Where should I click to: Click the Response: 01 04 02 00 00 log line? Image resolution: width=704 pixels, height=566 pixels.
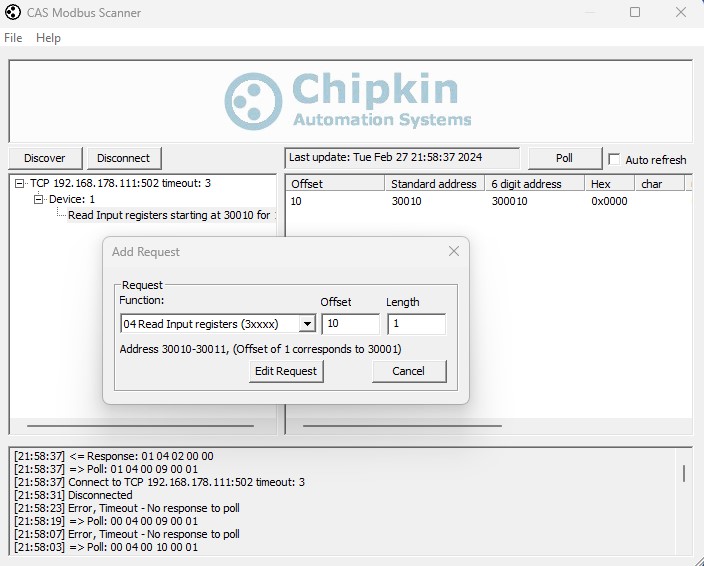click(x=114, y=456)
